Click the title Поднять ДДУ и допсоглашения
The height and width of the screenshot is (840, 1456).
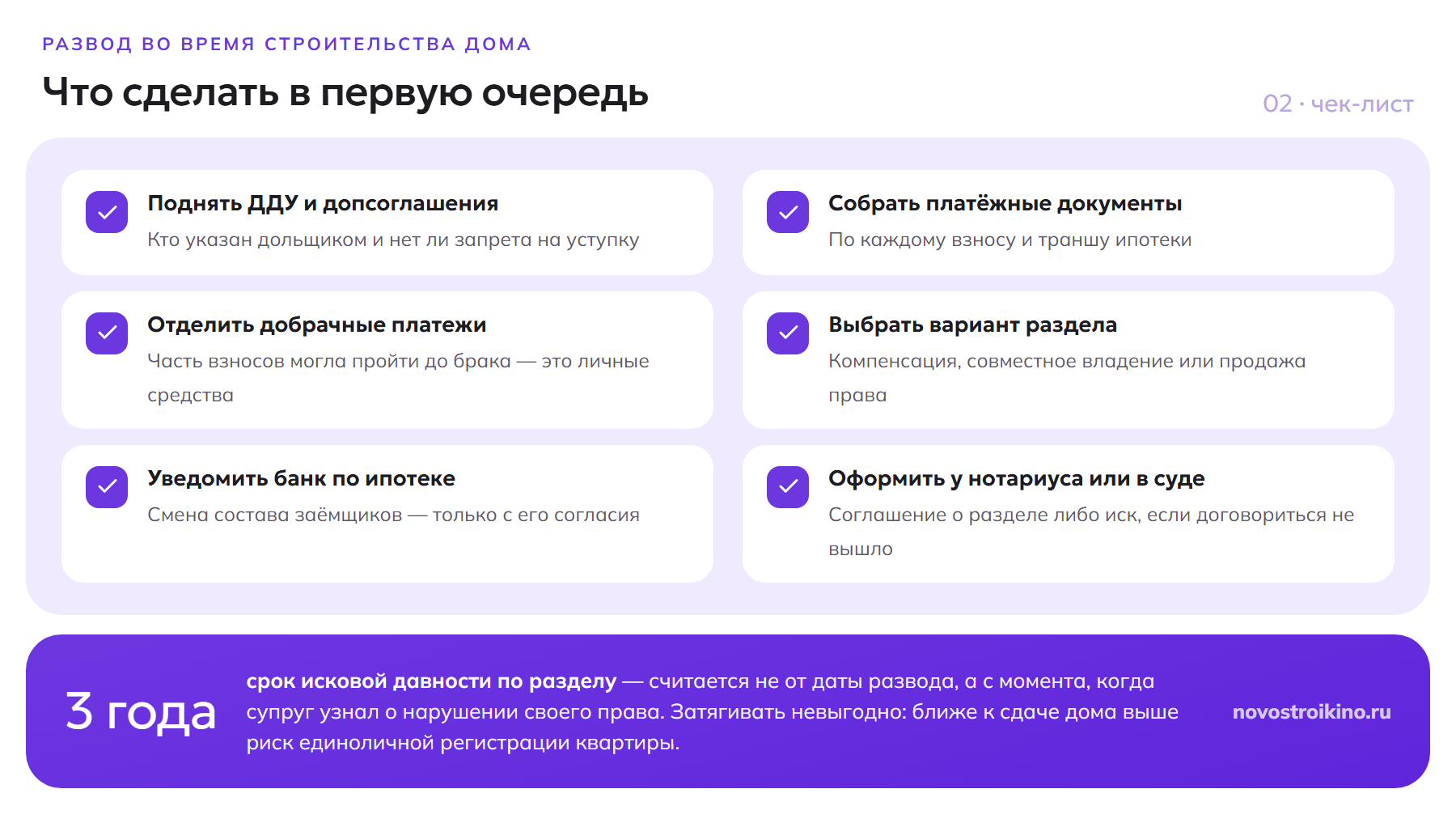click(323, 204)
